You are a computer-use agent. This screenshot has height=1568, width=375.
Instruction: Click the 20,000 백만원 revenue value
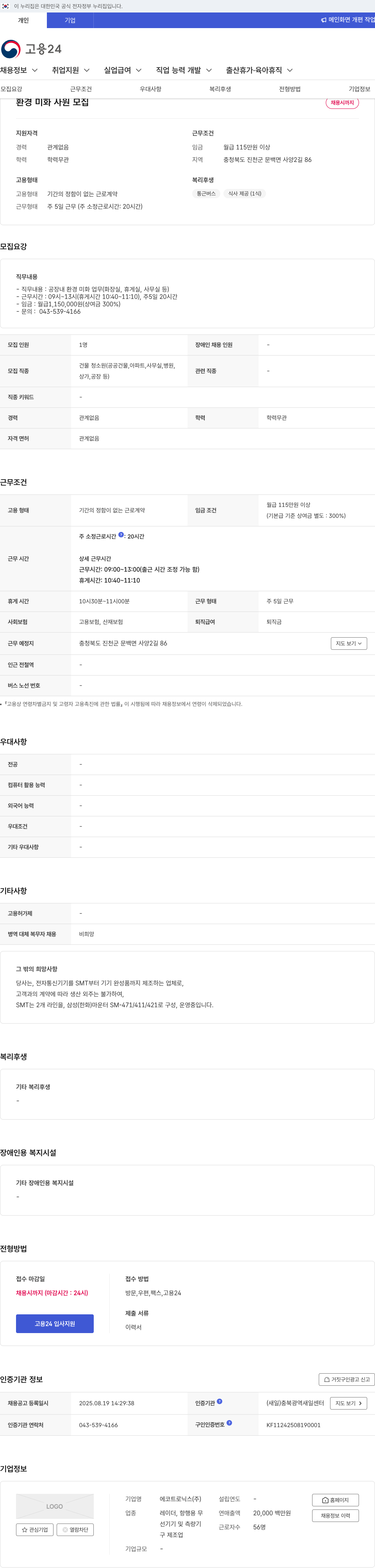pyautogui.click(x=272, y=1513)
